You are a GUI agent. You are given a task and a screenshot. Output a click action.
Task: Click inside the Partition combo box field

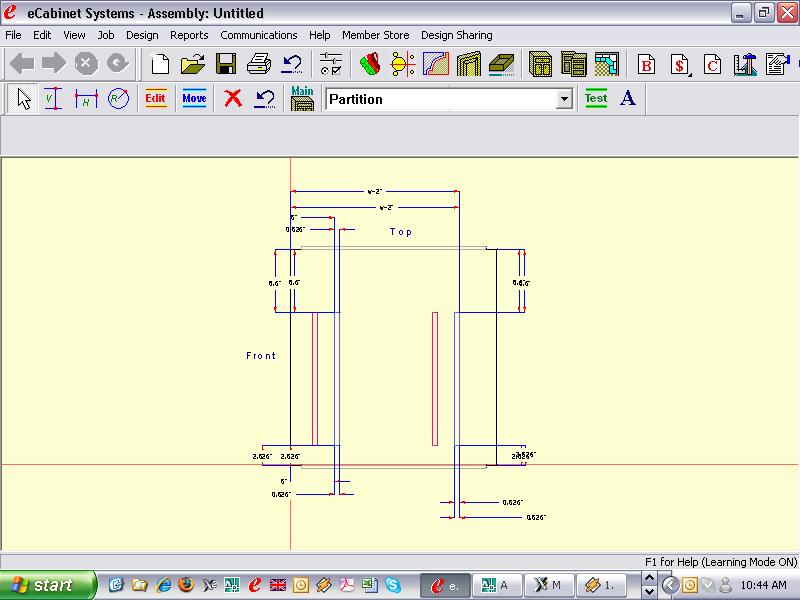tap(442, 99)
